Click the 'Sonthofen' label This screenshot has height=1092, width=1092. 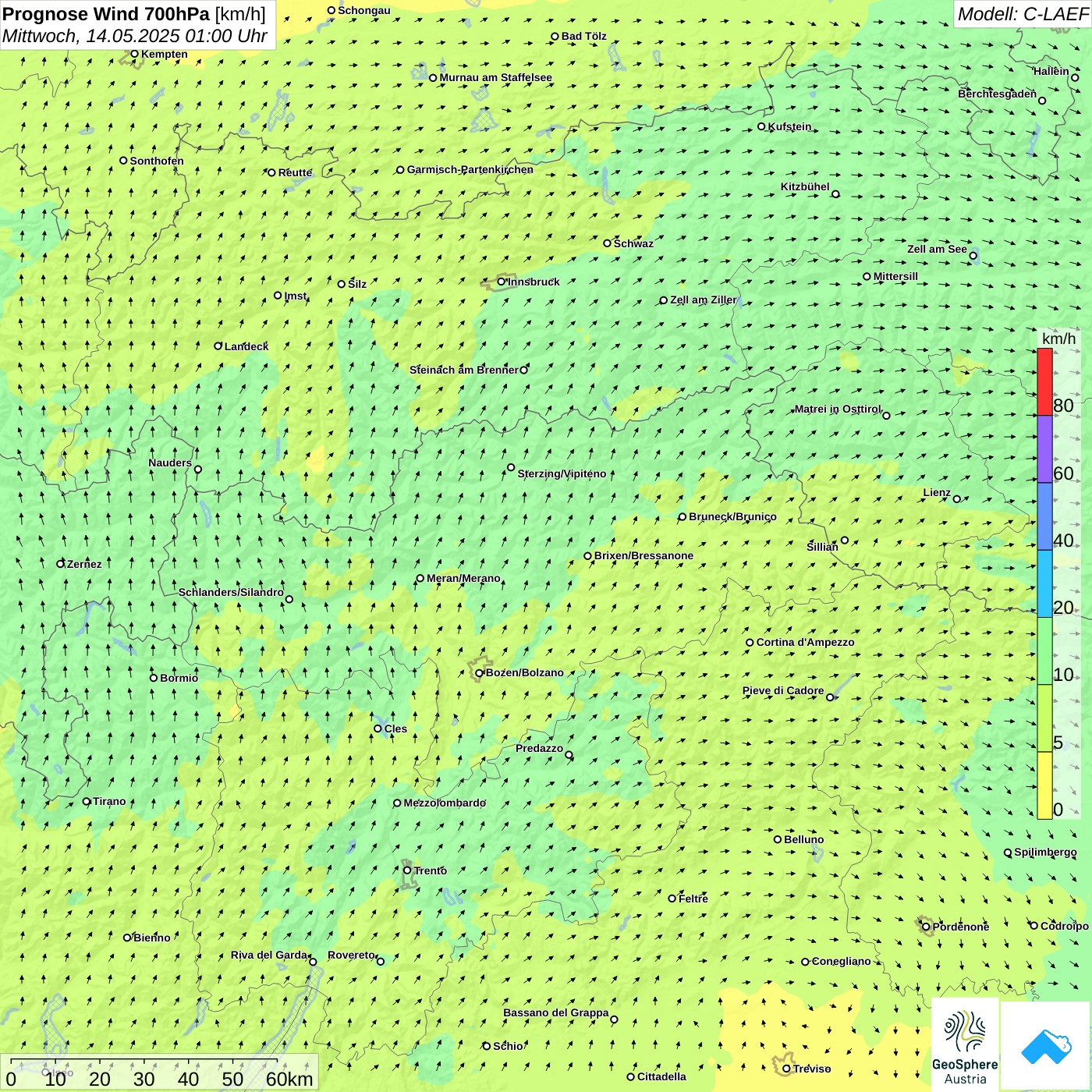click(x=157, y=161)
